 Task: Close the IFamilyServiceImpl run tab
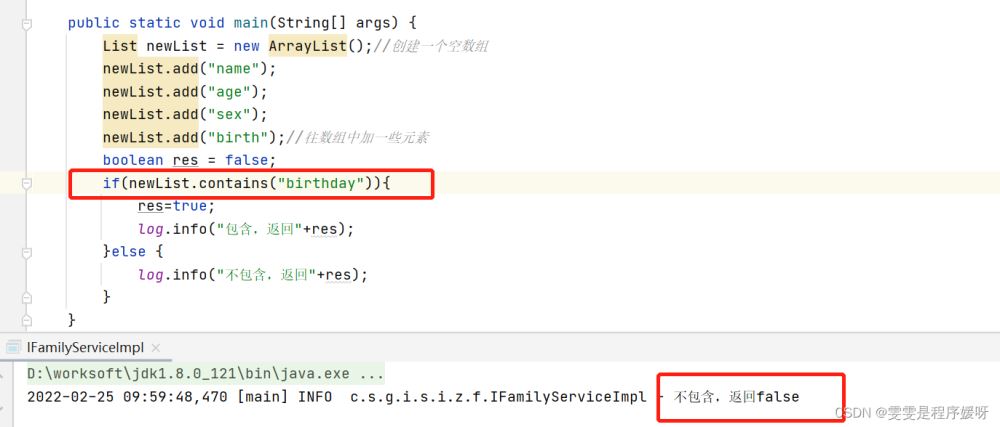(157, 347)
